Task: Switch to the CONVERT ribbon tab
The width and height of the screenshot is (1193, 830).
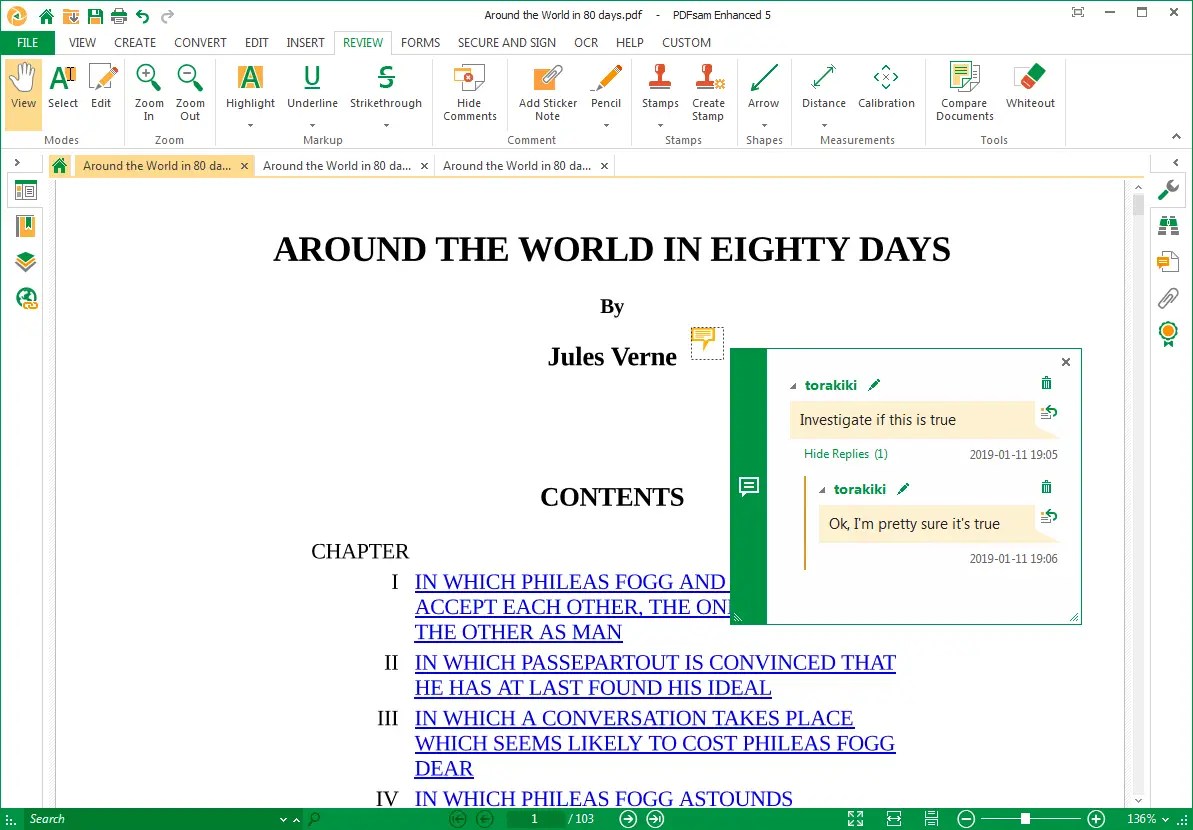Action: pyautogui.click(x=200, y=43)
